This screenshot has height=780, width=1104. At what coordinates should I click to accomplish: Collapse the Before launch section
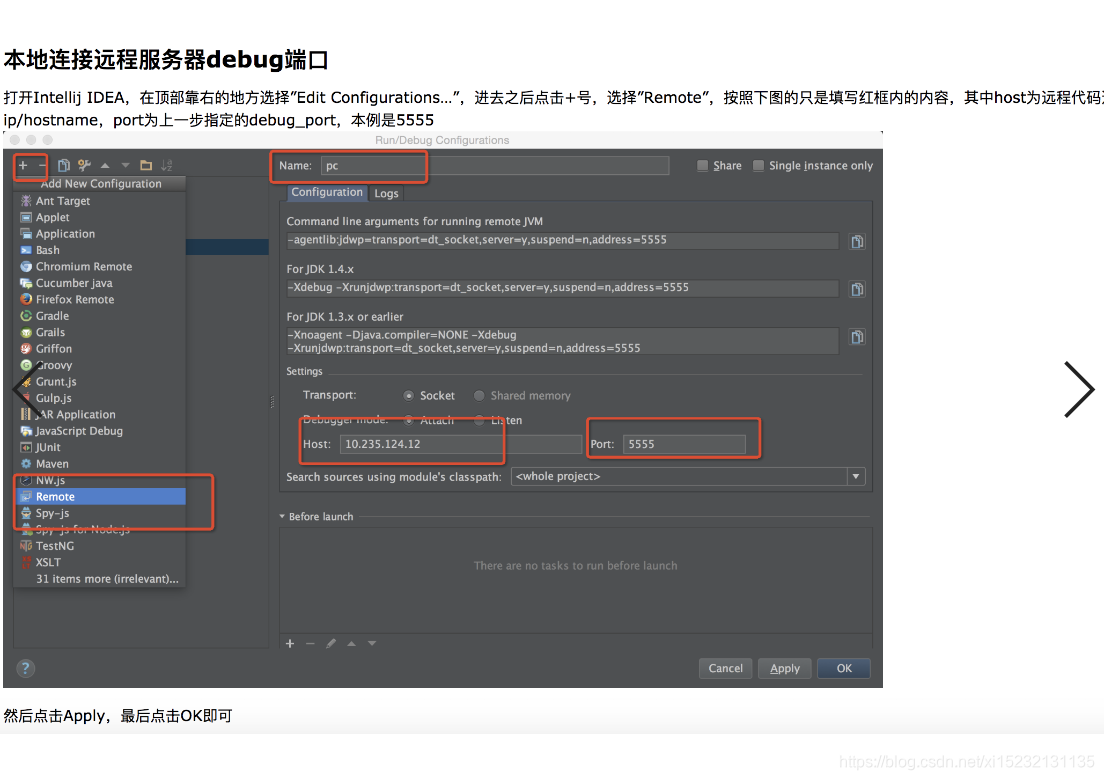[x=282, y=517]
